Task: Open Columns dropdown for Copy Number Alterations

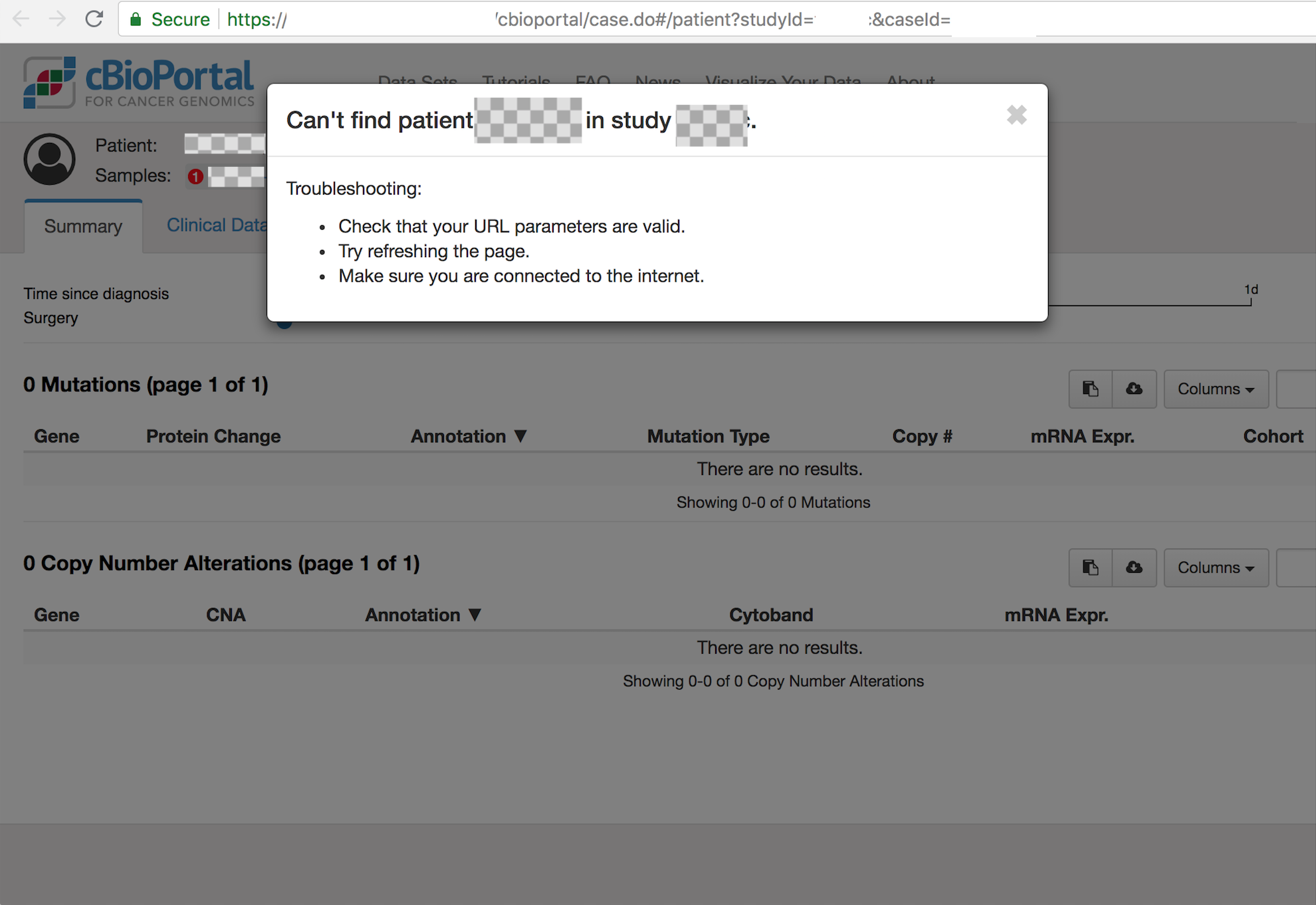Action: (1216, 567)
